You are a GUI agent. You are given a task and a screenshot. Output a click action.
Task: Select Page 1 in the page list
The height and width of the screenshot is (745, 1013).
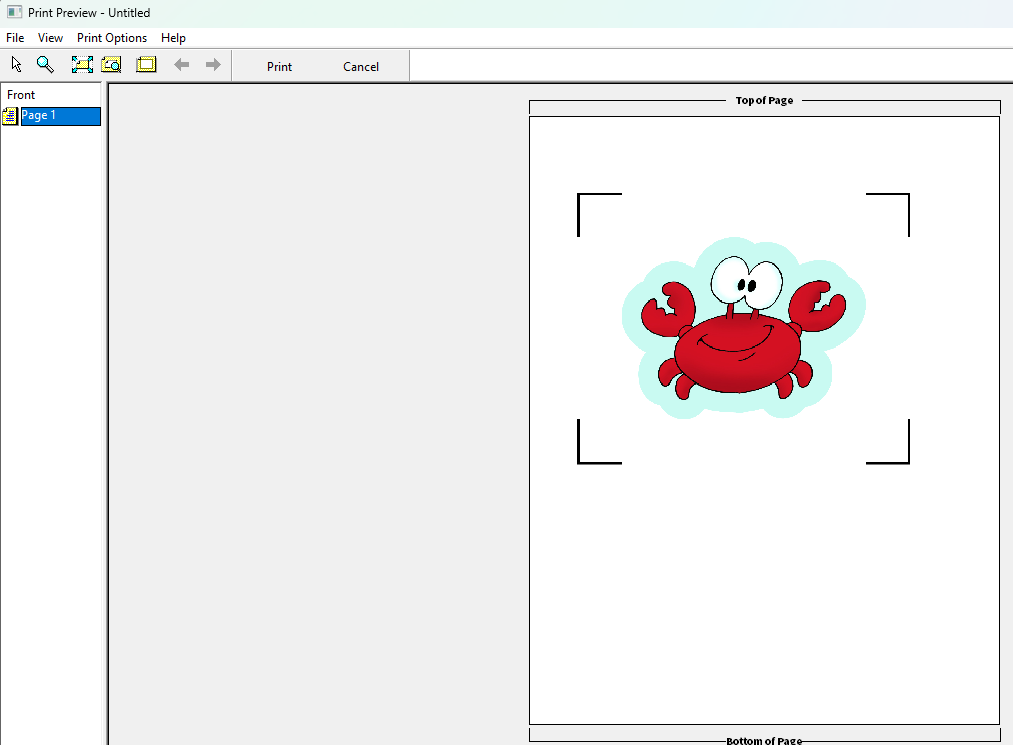point(61,116)
